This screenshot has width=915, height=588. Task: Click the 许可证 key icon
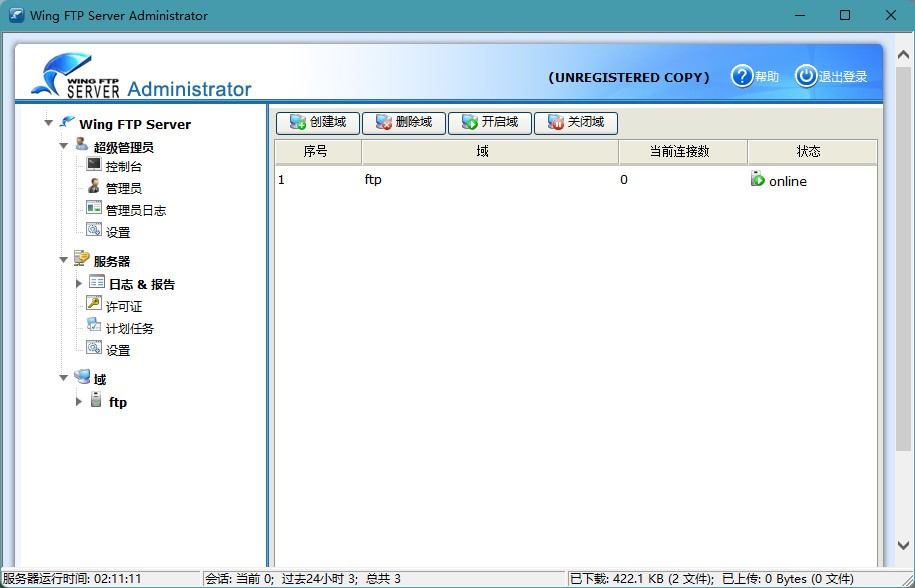point(93,303)
